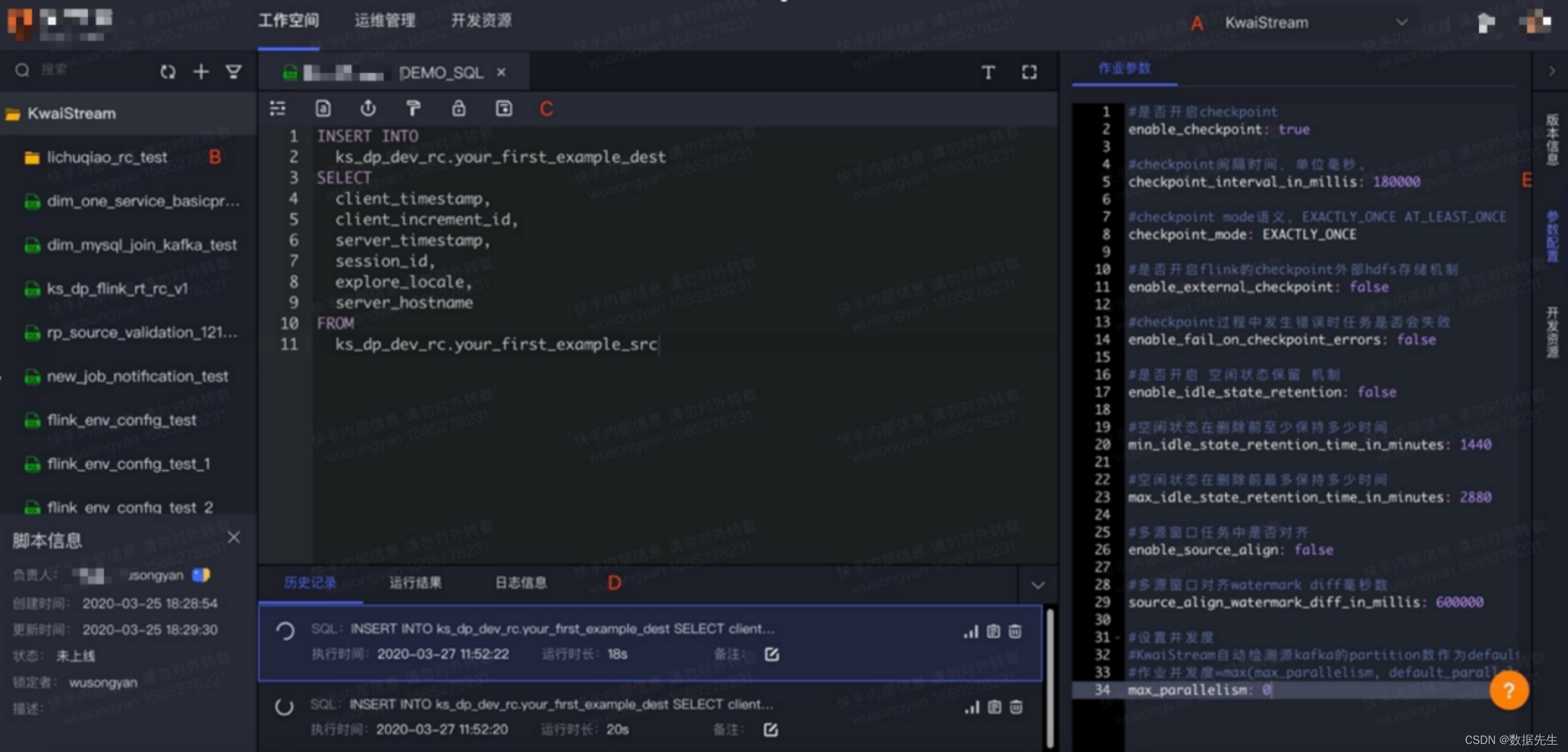
Task: Click the font size T icon
Action: pos(988,72)
